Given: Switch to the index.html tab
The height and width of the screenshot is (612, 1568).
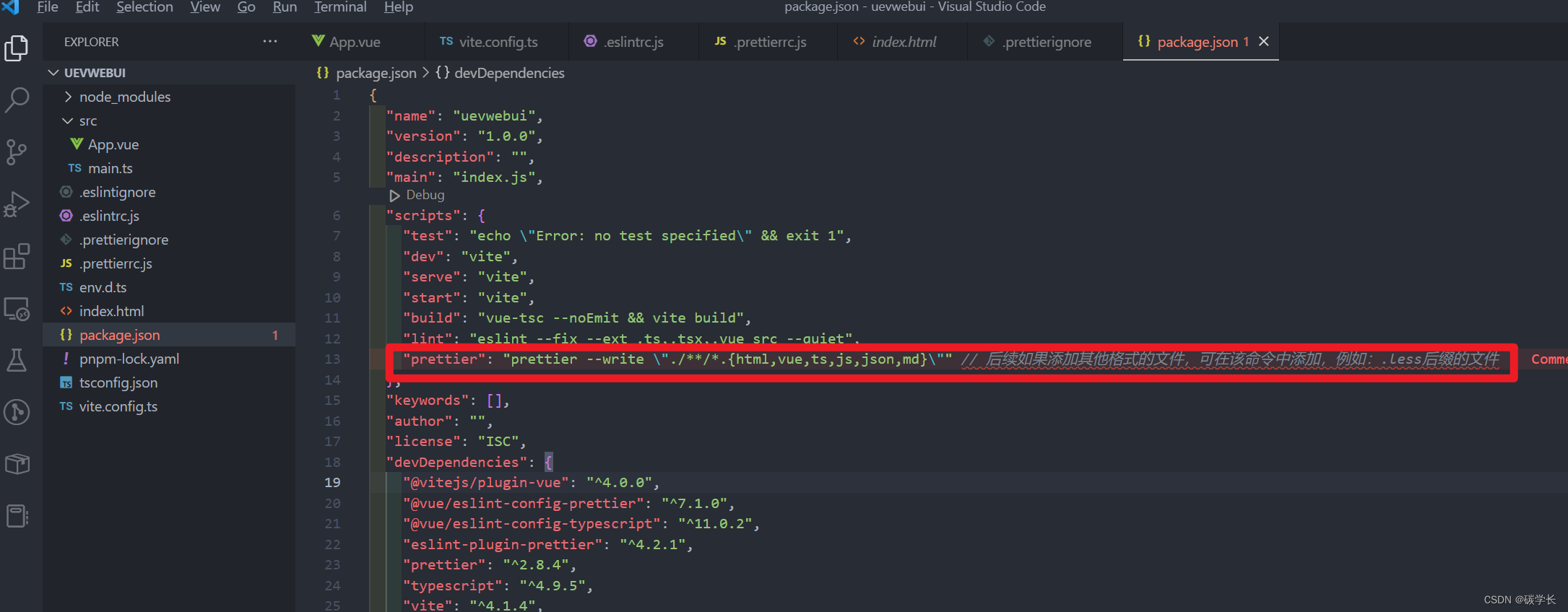Looking at the screenshot, I should pos(903,42).
